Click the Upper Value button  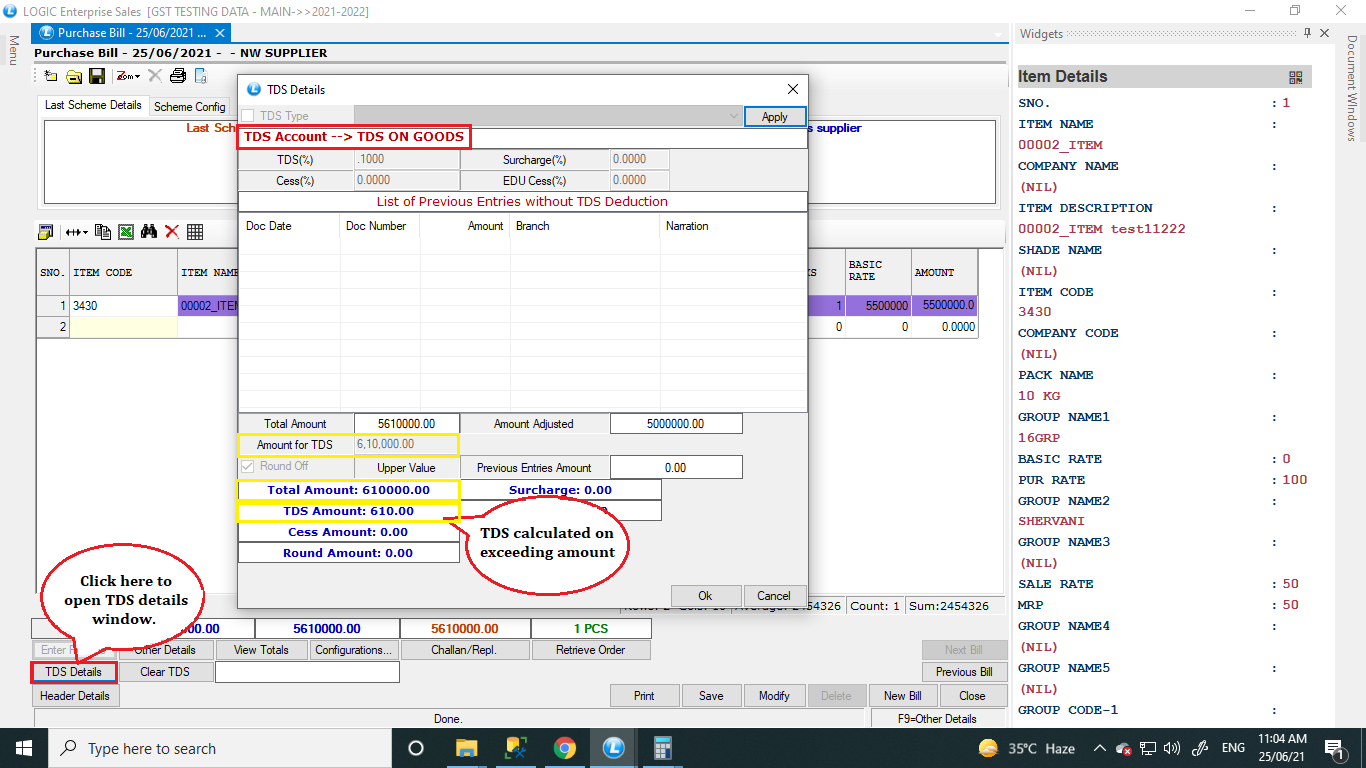(x=406, y=468)
